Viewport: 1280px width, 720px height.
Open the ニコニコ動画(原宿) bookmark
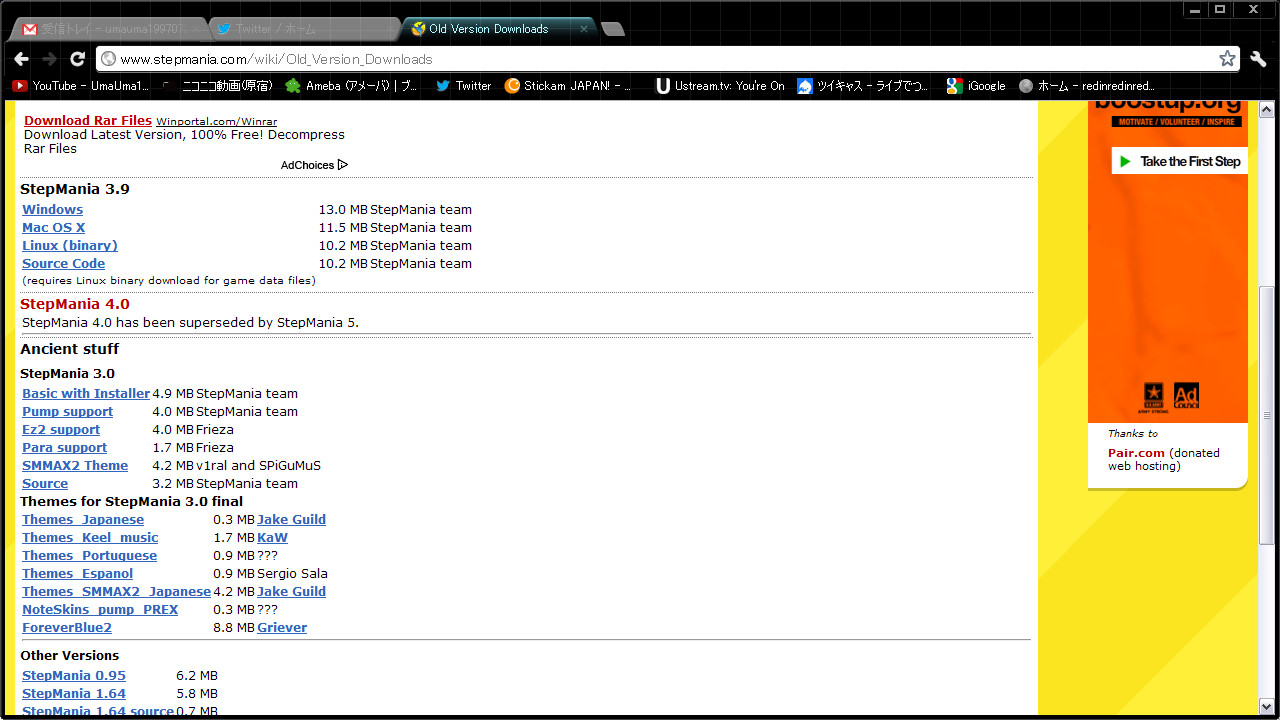tap(217, 86)
